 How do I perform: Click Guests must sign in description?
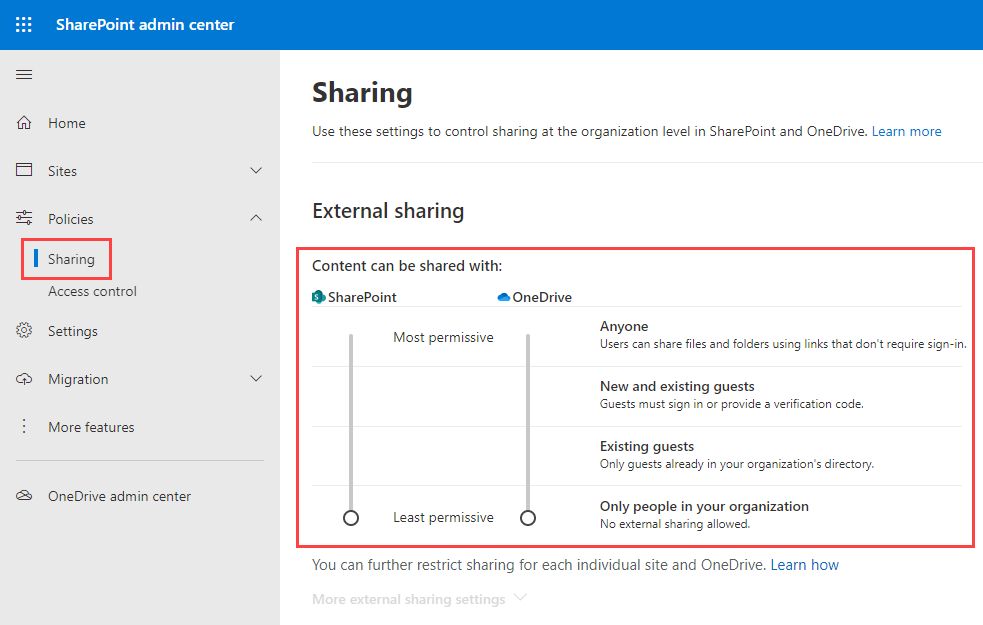732,404
